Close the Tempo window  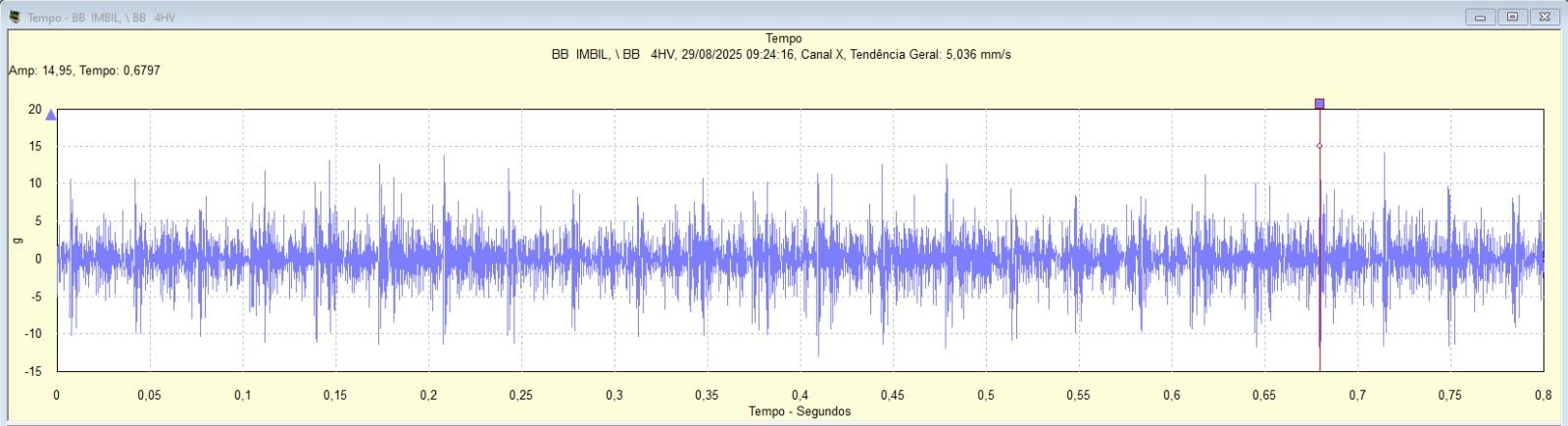pyautogui.click(x=1545, y=17)
